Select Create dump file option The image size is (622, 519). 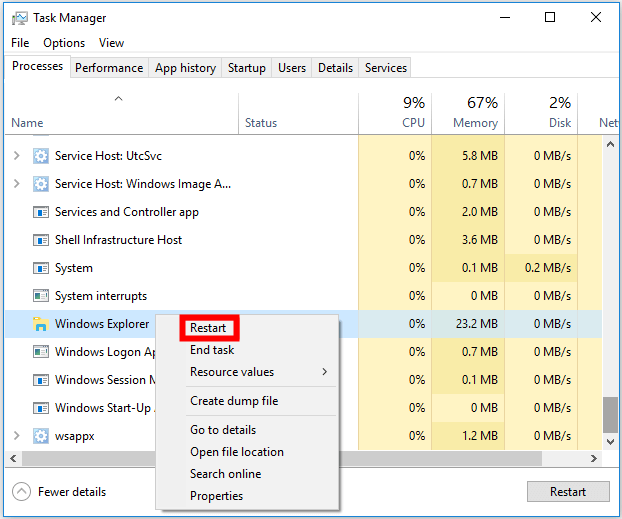coord(234,401)
